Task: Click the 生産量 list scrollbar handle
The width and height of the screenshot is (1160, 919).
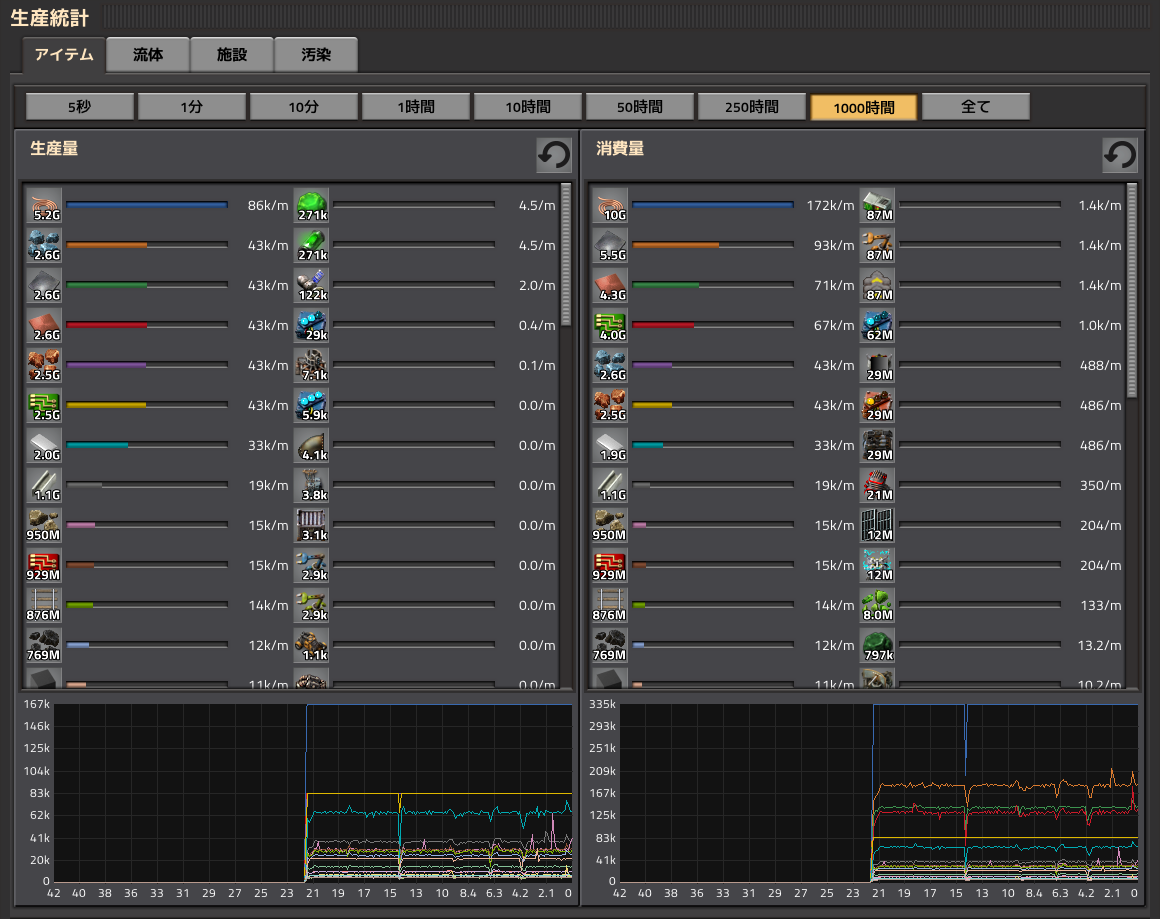Action: [566, 255]
